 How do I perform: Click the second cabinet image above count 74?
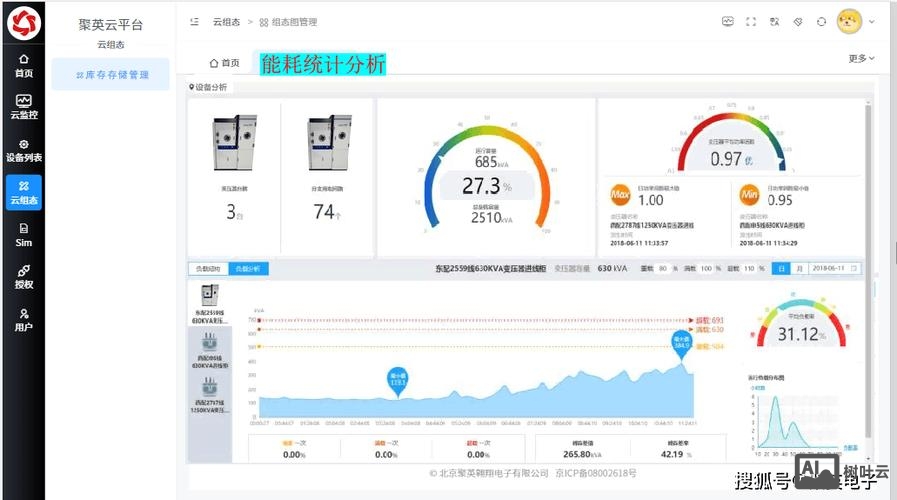point(330,143)
